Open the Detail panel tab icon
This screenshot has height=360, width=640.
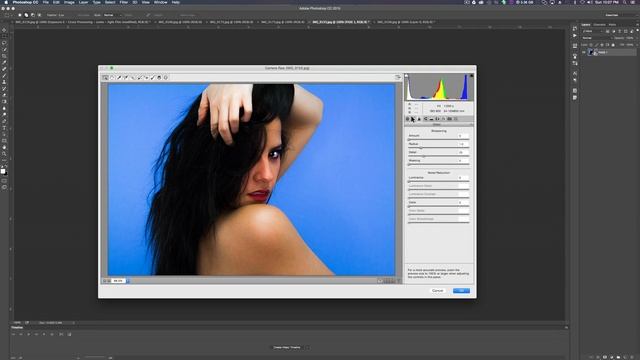[419, 119]
